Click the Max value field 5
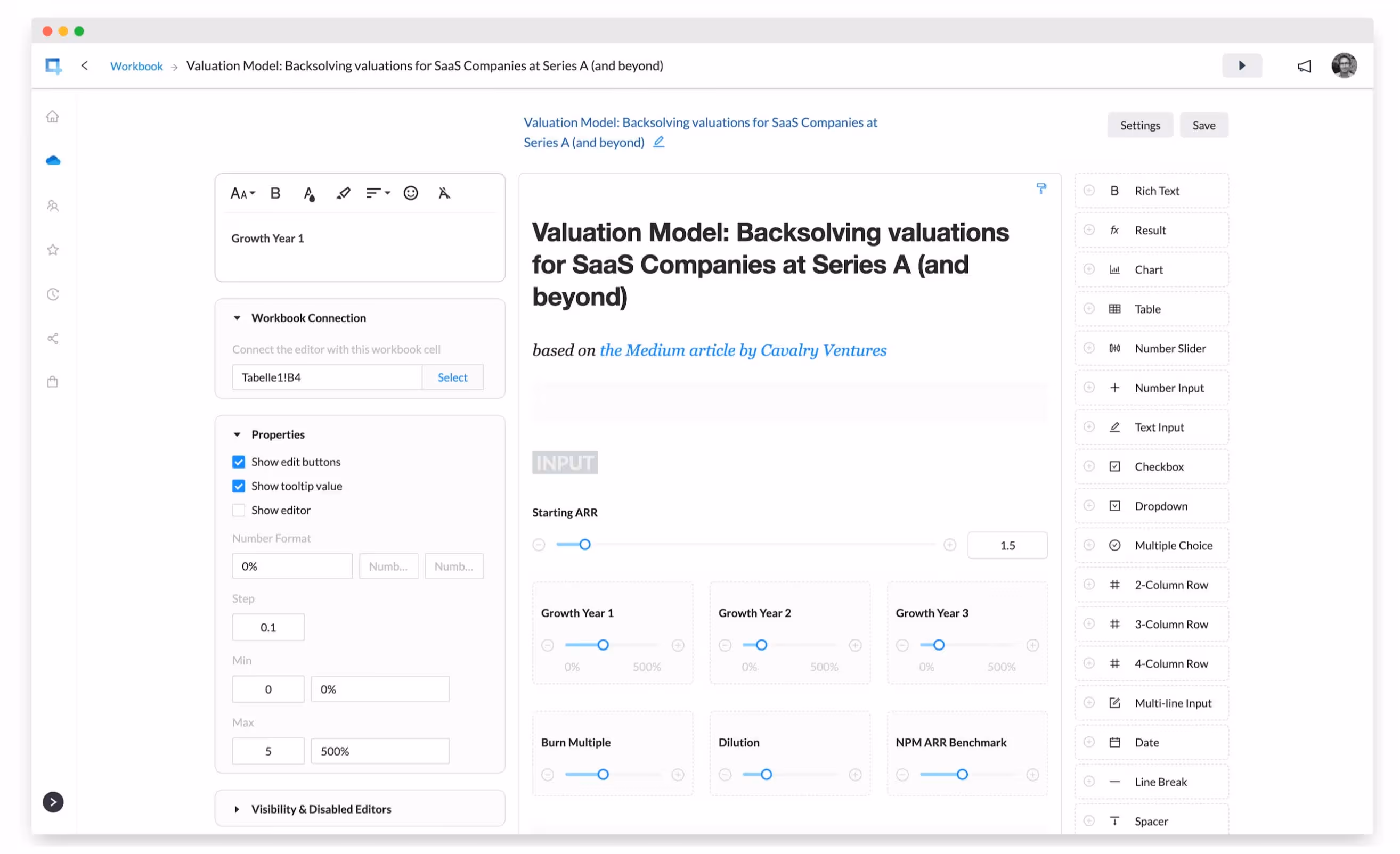The width and height of the screenshot is (1400, 854). point(268,752)
